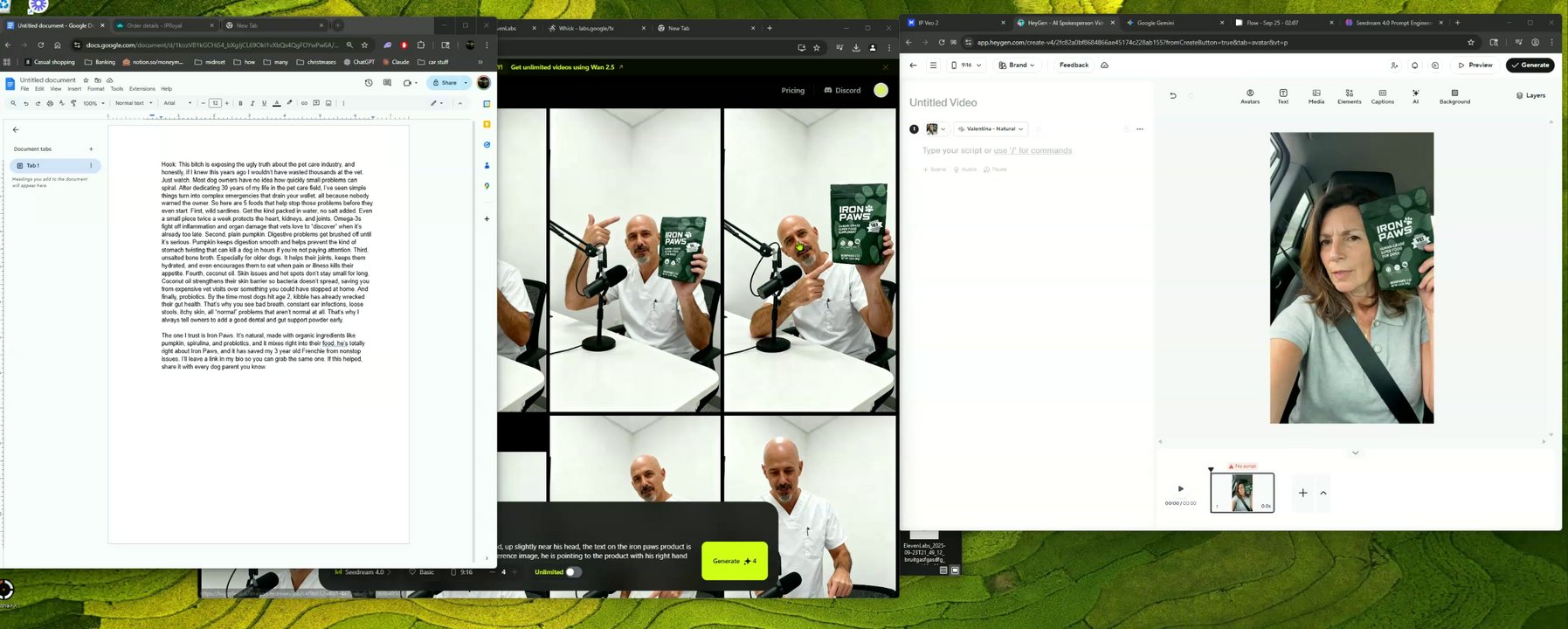
Task: Open the scene three-dot options in HeyGen
Action: [x=1139, y=129]
